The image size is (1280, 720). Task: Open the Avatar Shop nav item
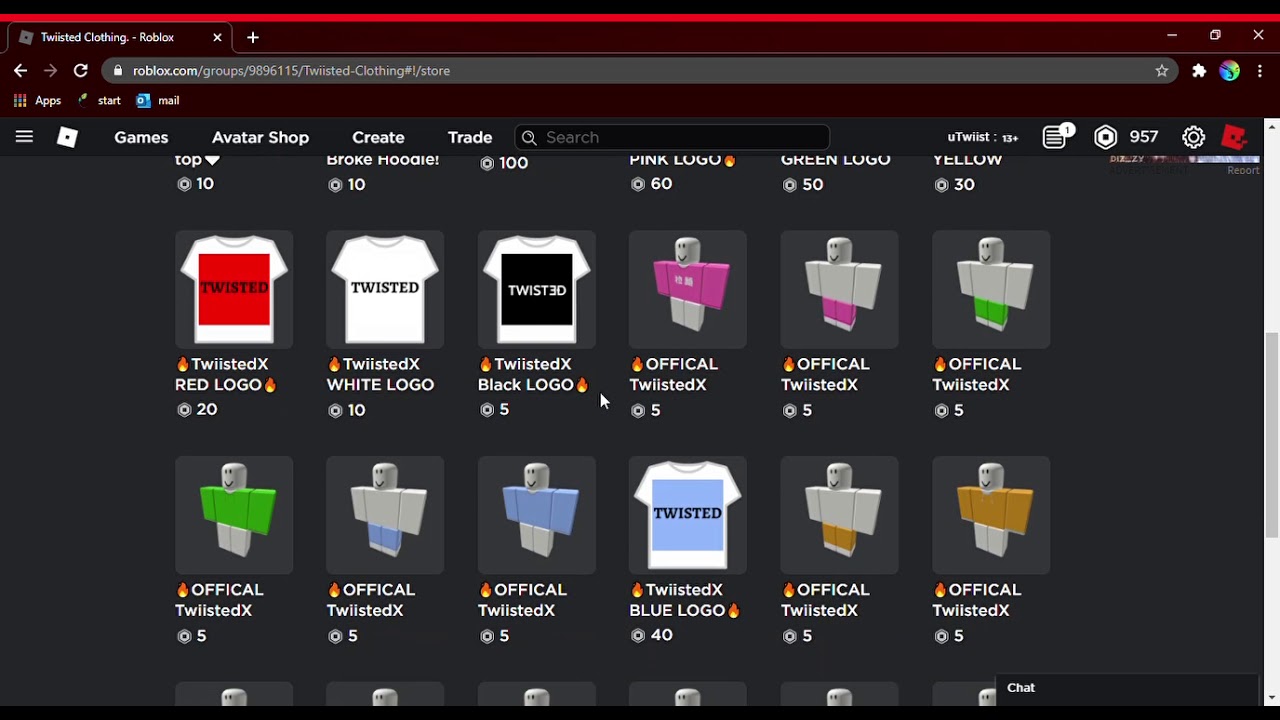pos(260,137)
